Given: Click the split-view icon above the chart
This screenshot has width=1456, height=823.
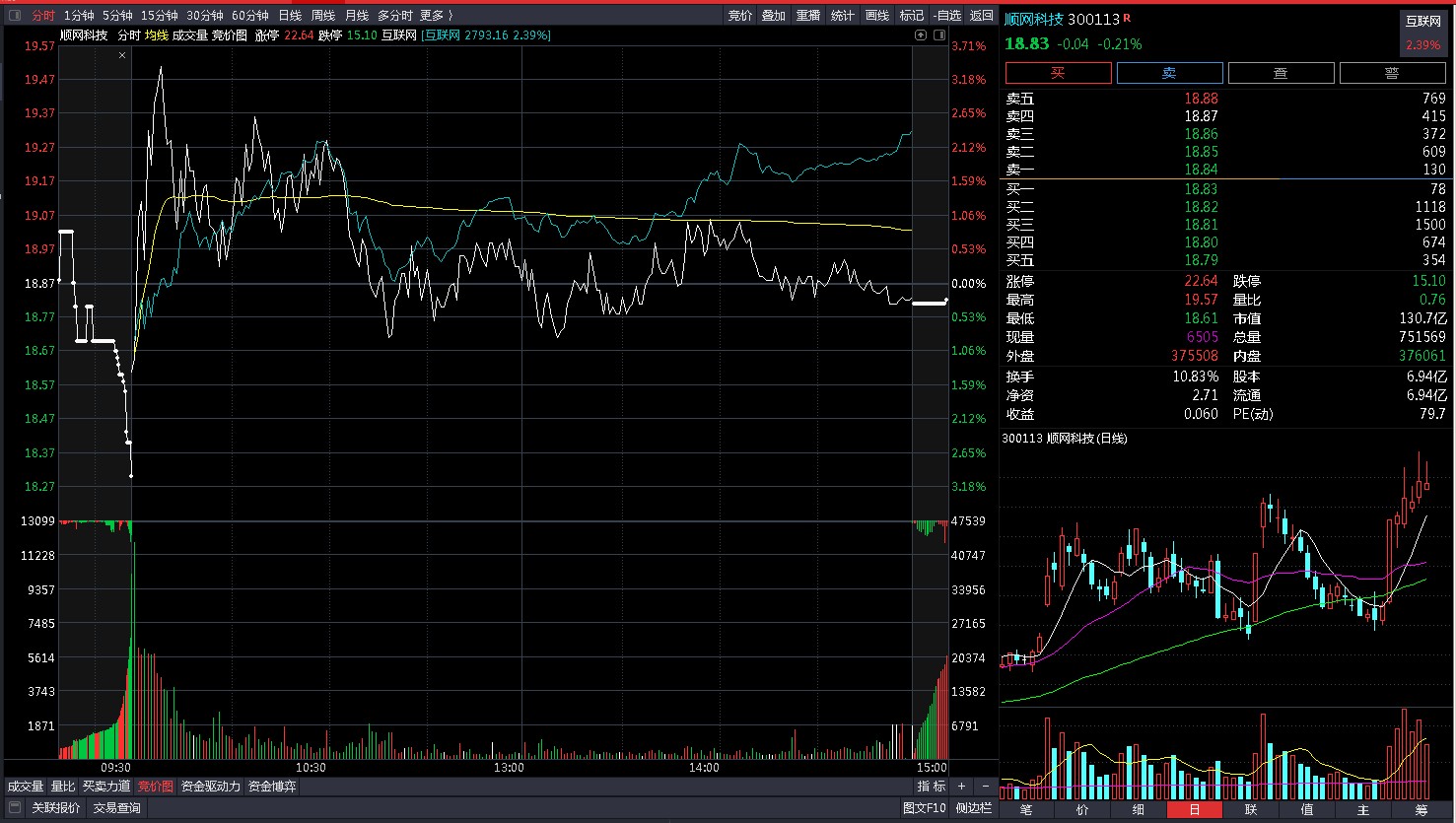Looking at the screenshot, I should [x=938, y=35].
